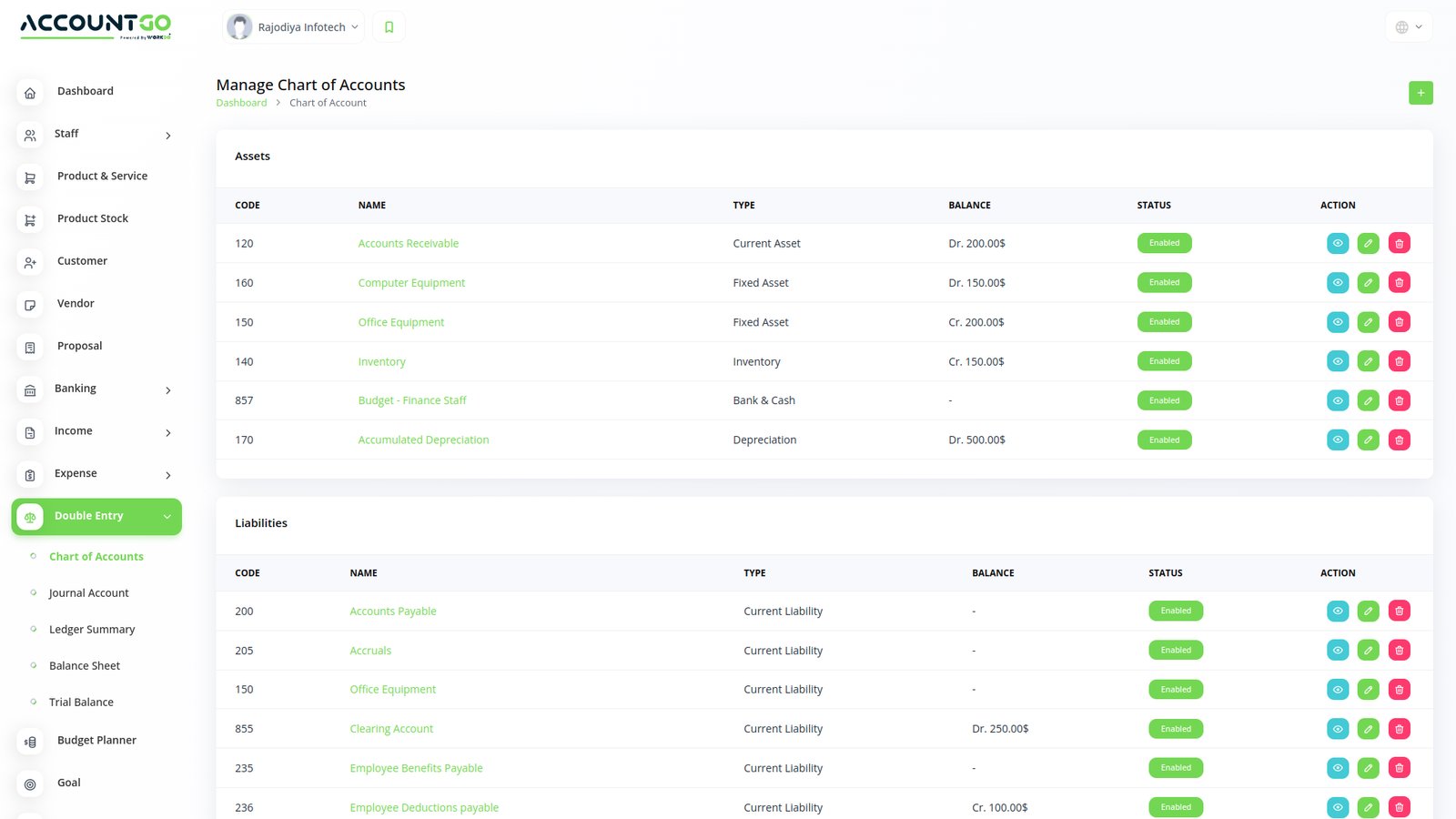The image size is (1456, 819).
Task: Open the language globe dropdown
Action: 1408,27
